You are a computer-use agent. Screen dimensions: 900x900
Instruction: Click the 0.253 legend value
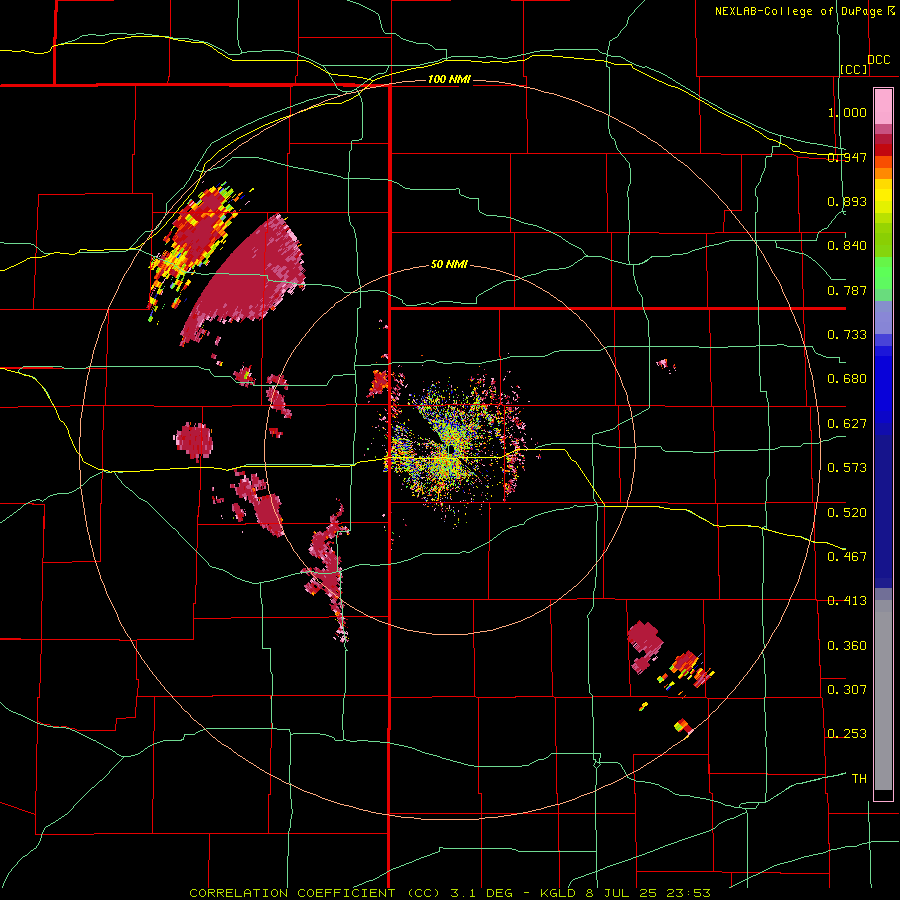pos(847,734)
